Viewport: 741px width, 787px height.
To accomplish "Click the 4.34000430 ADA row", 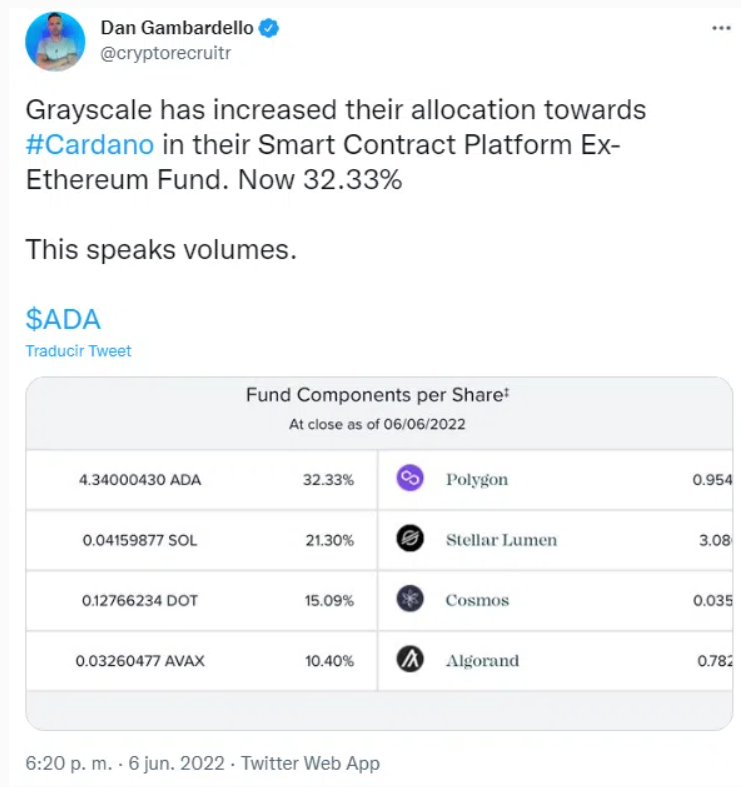I will click(x=140, y=480).
